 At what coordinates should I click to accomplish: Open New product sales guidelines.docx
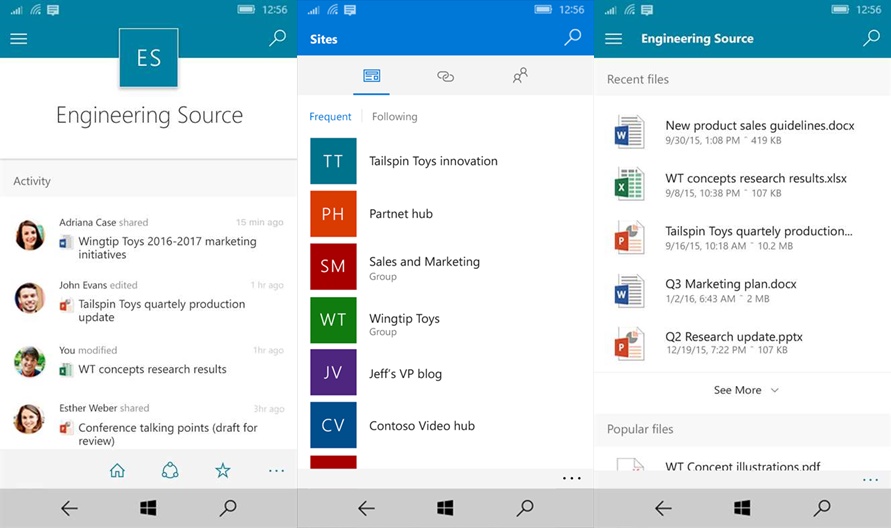(760, 126)
